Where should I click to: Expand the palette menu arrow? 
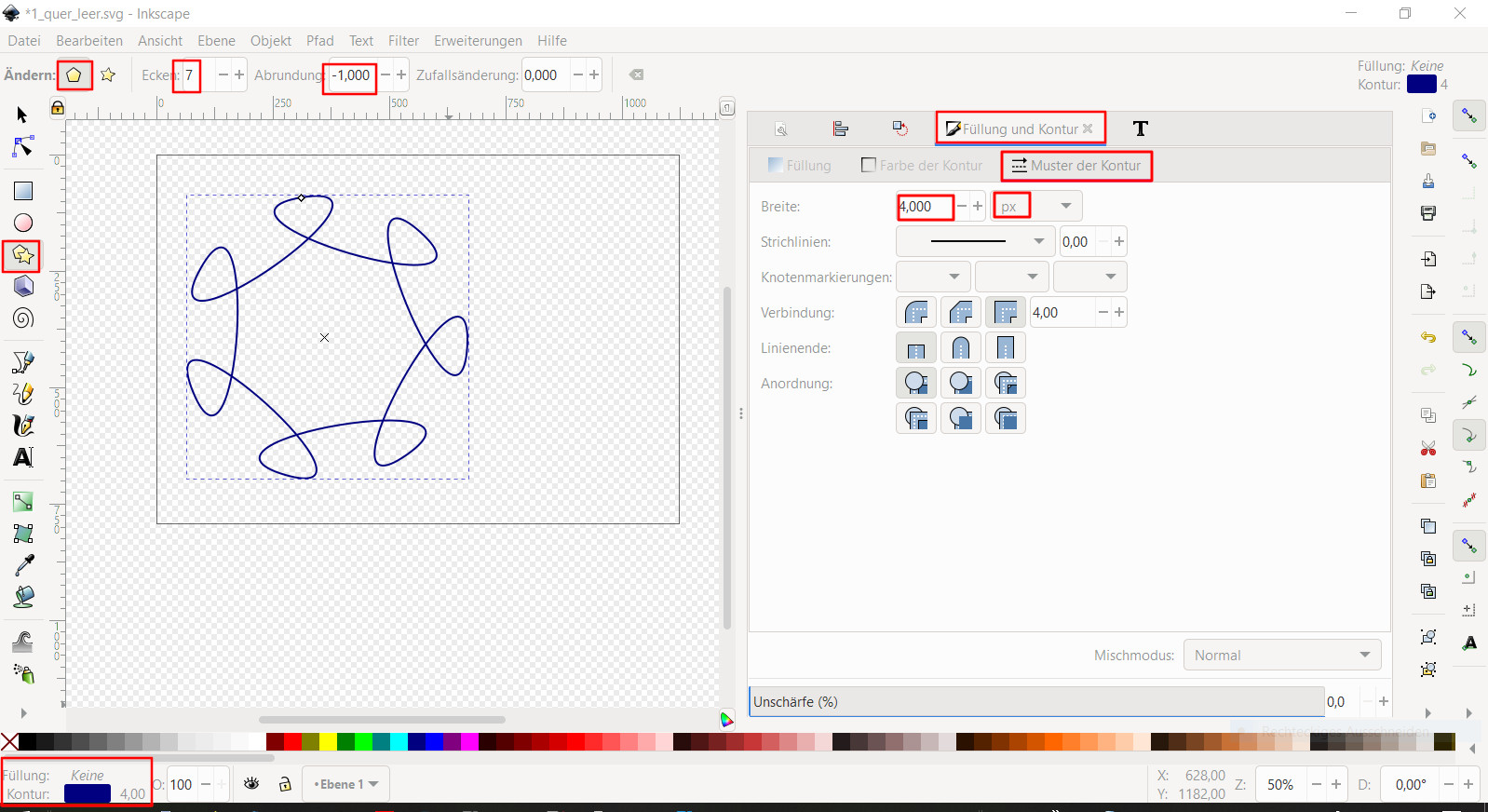pyautogui.click(x=1472, y=749)
